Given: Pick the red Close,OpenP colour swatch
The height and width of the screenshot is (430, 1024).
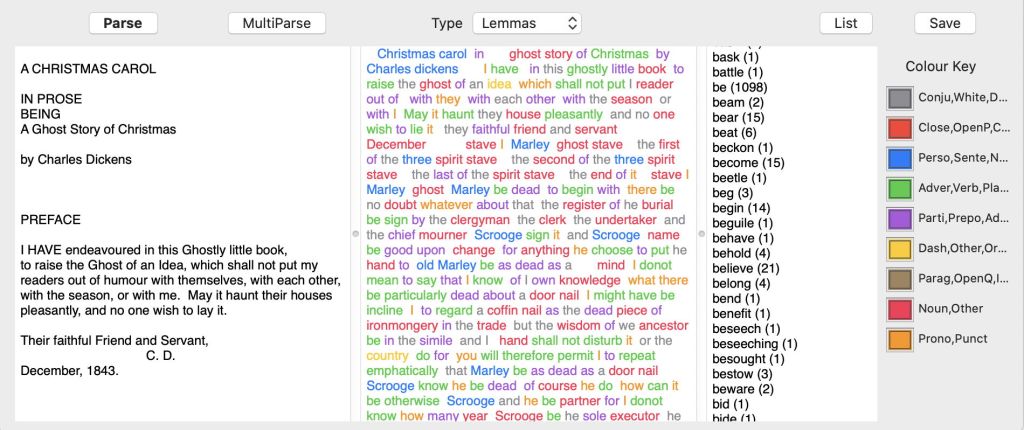Looking at the screenshot, I should pyautogui.click(x=900, y=128).
